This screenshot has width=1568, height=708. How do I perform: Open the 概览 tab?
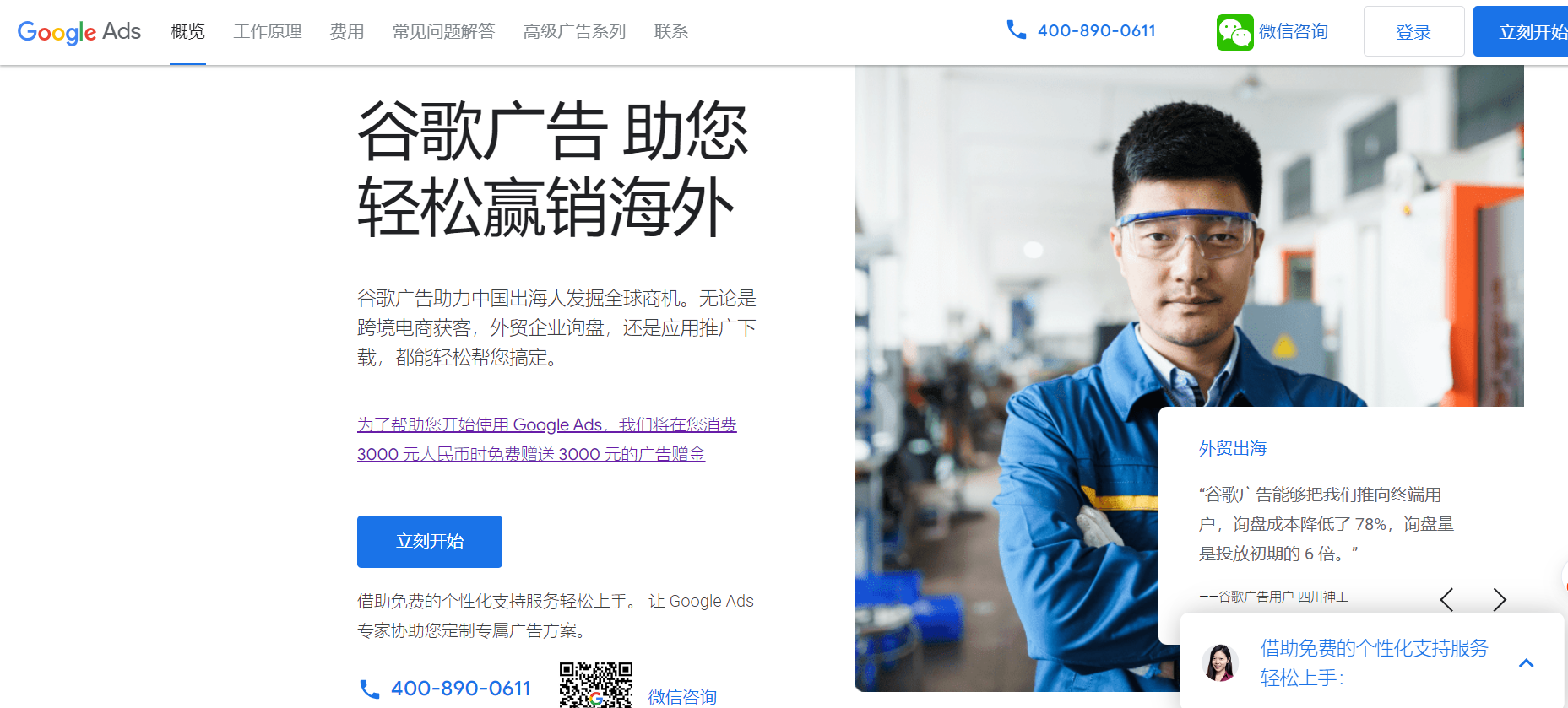pyautogui.click(x=187, y=32)
